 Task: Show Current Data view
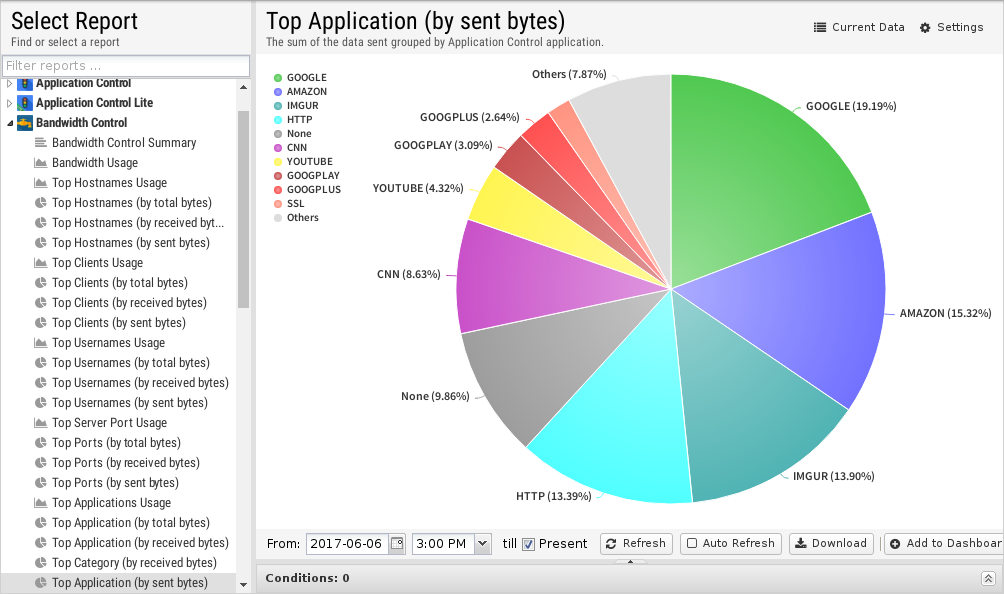pos(859,28)
